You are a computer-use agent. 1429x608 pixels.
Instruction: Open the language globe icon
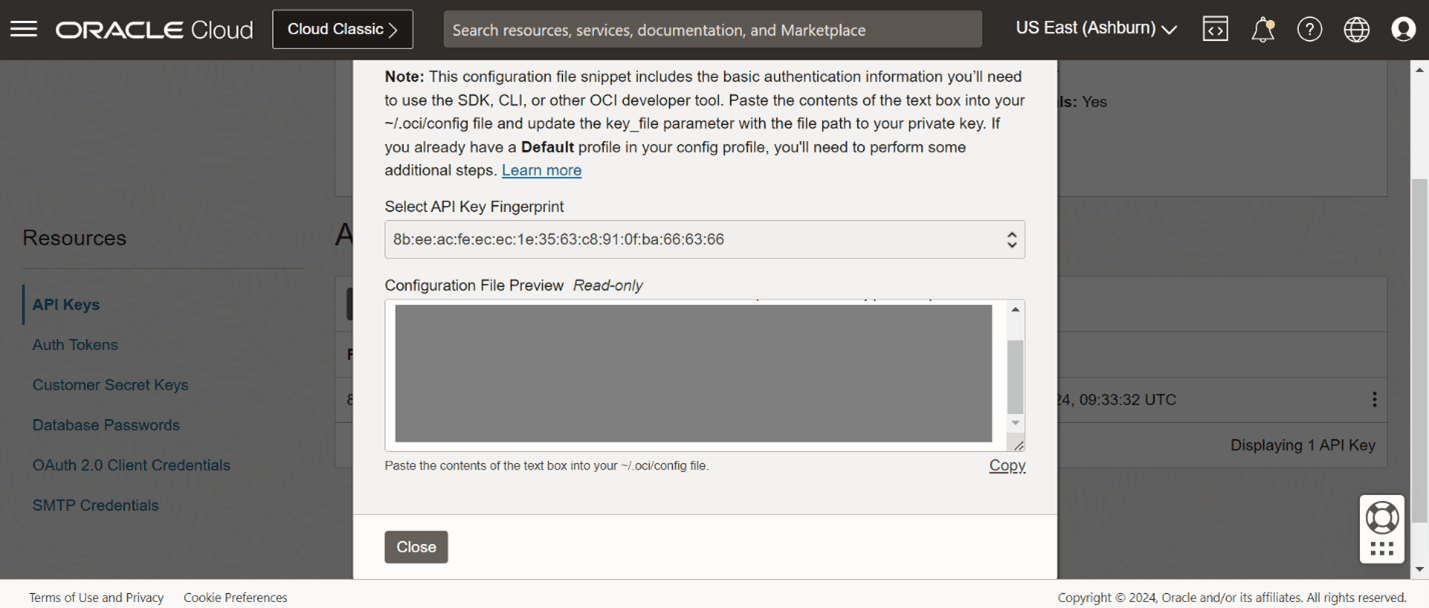[x=1356, y=29]
